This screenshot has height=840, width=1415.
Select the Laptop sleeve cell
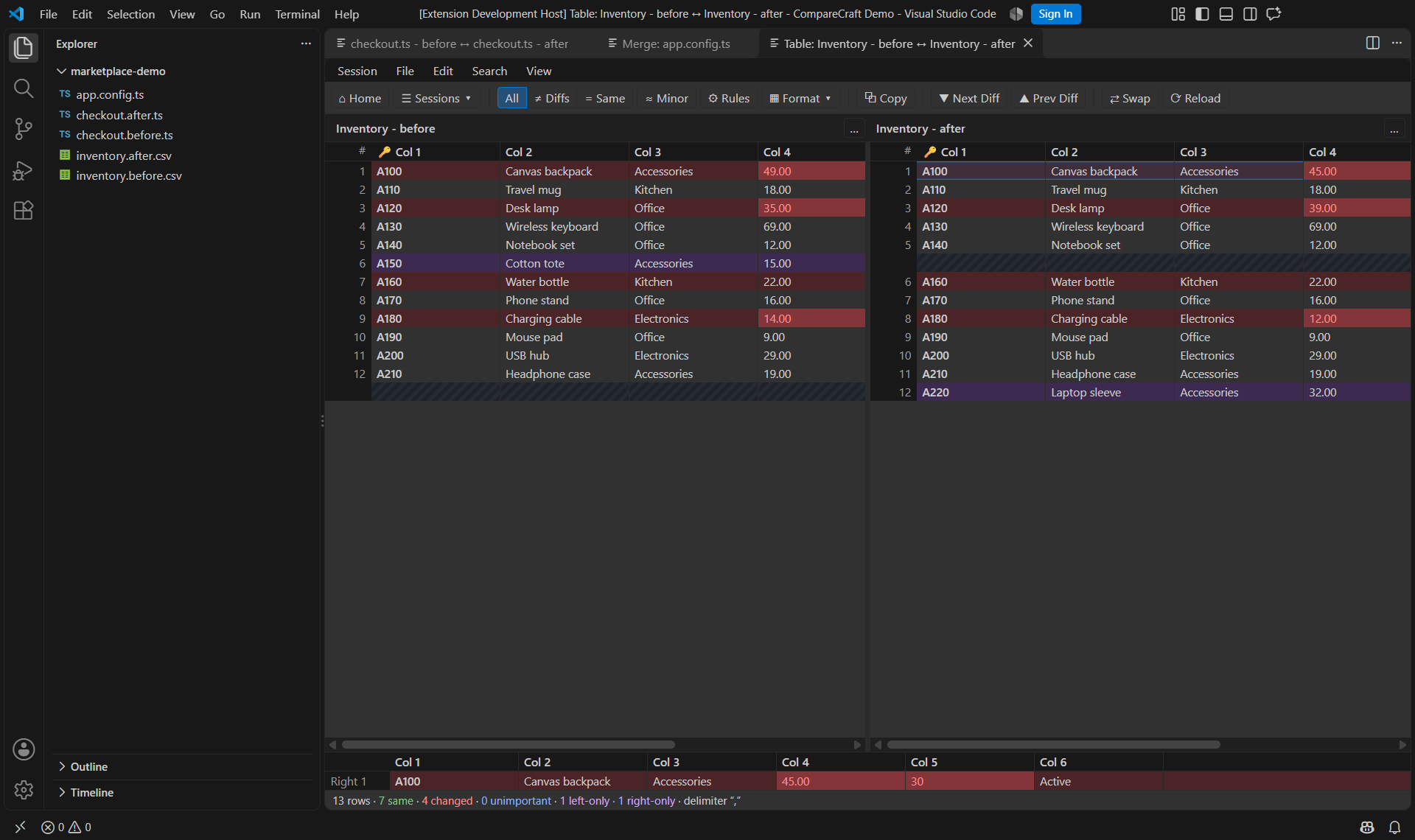(1110, 392)
